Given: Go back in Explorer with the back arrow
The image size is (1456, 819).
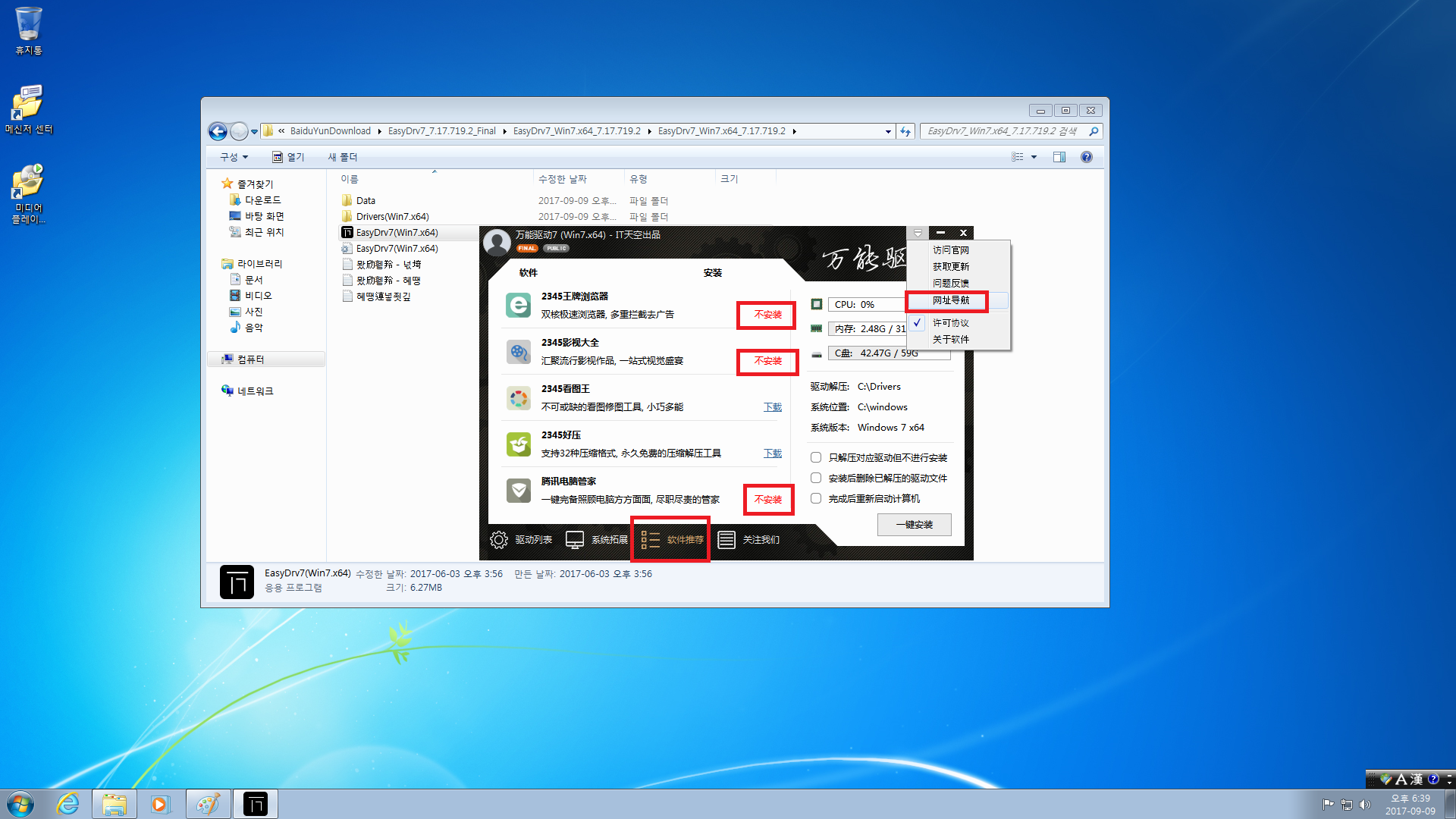Looking at the screenshot, I should pyautogui.click(x=218, y=131).
